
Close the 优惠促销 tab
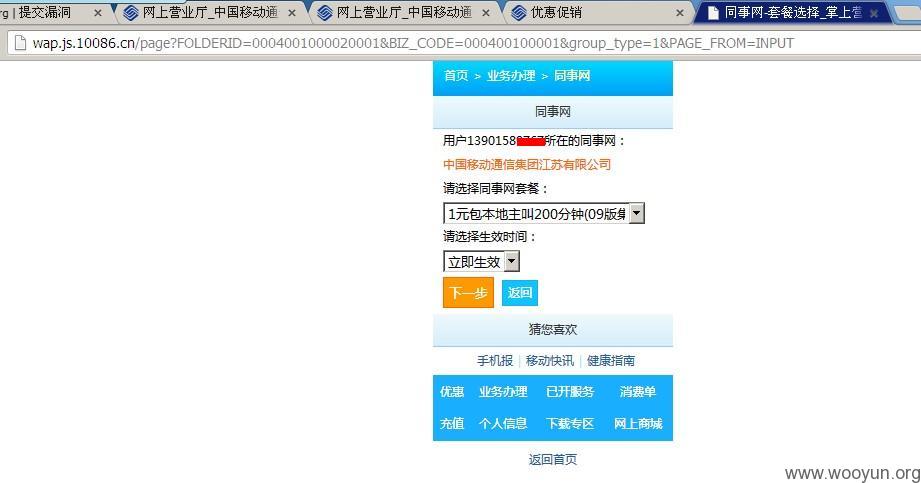[x=680, y=12]
